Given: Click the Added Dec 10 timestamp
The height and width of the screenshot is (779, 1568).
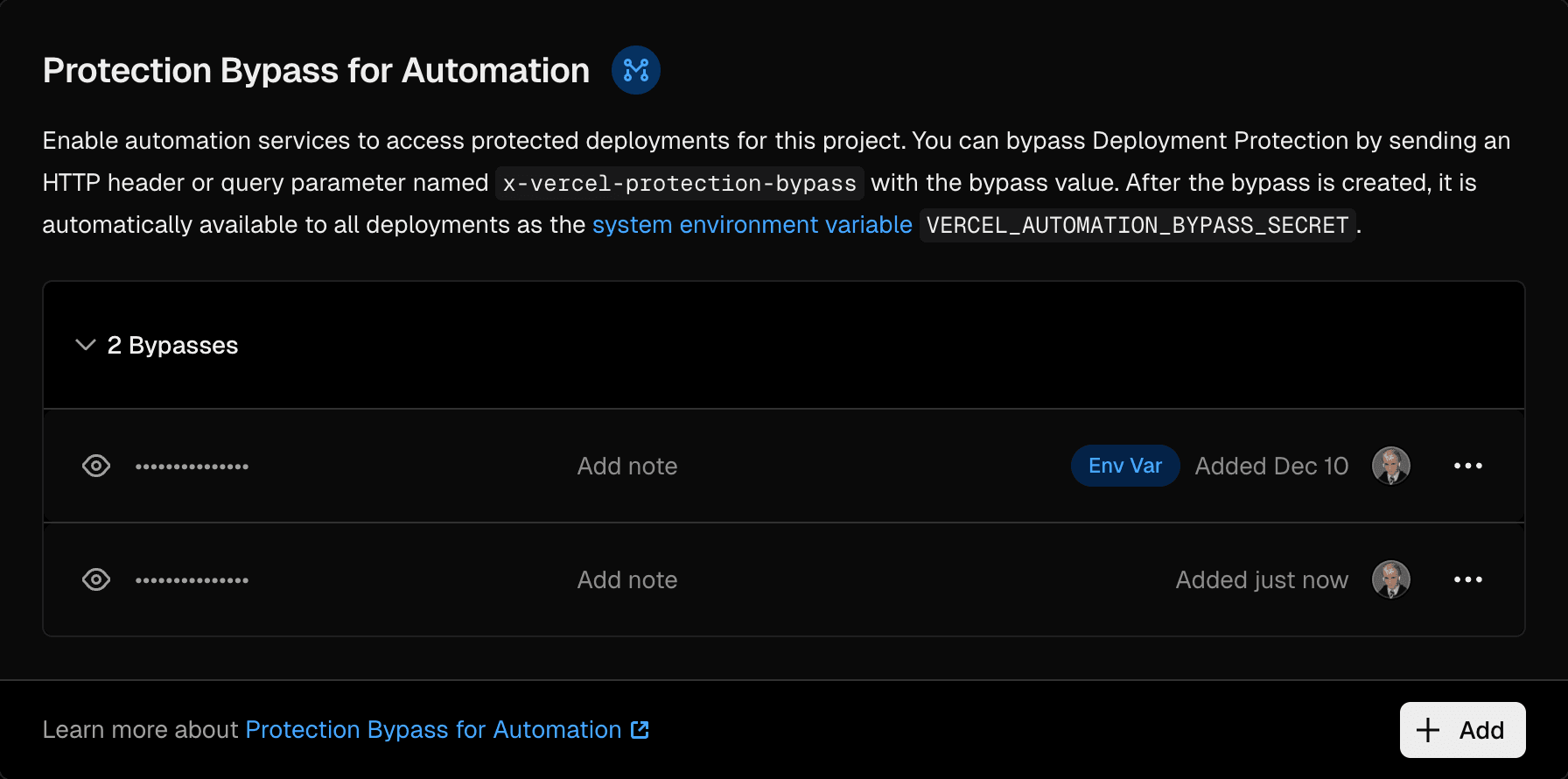Looking at the screenshot, I should click(x=1270, y=466).
